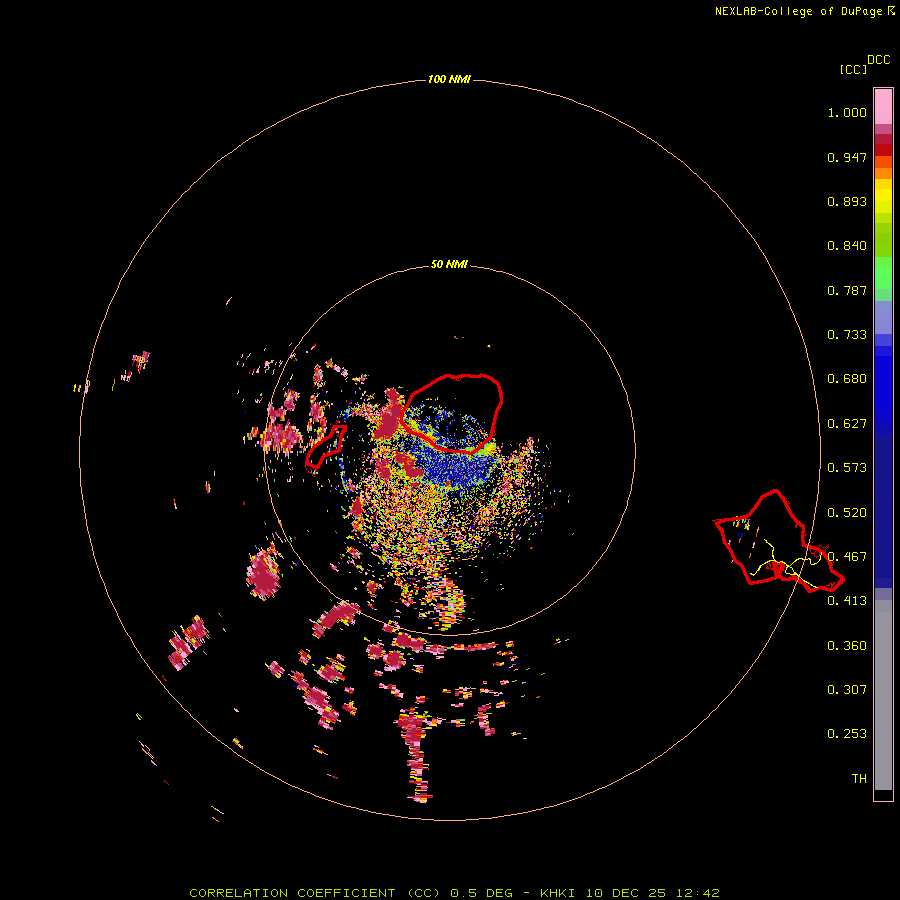Click the 0.893 legend value
Viewport: 900px width, 900px height.
coord(847,201)
